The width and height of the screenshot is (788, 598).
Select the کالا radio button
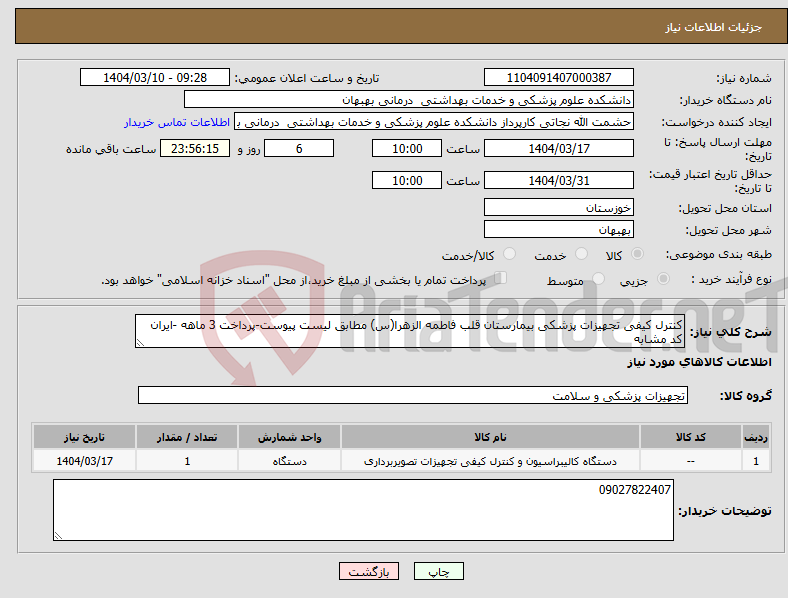coord(637,254)
